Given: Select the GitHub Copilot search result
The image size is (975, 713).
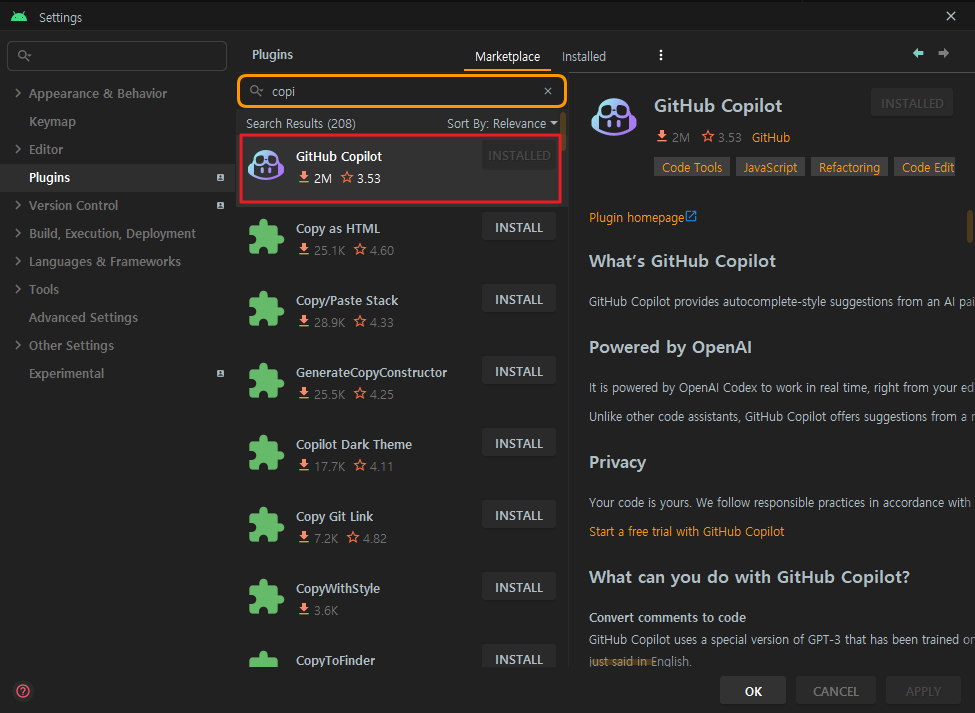Looking at the screenshot, I should click(x=401, y=168).
